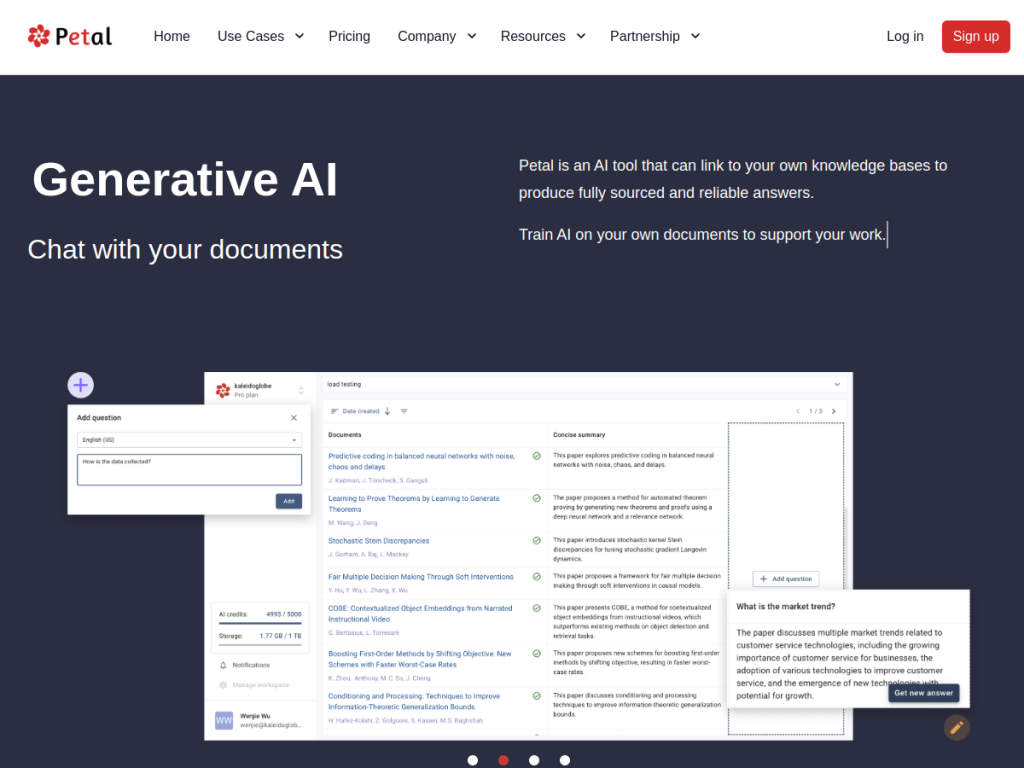Expand the Partnership menu

(x=655, y=37)
